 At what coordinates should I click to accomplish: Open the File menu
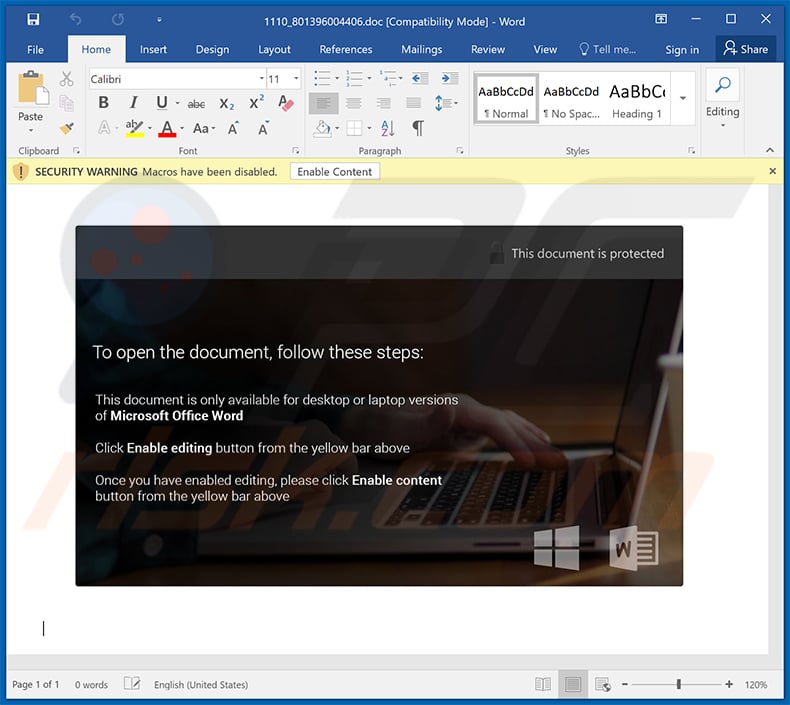tap(35, 49)
